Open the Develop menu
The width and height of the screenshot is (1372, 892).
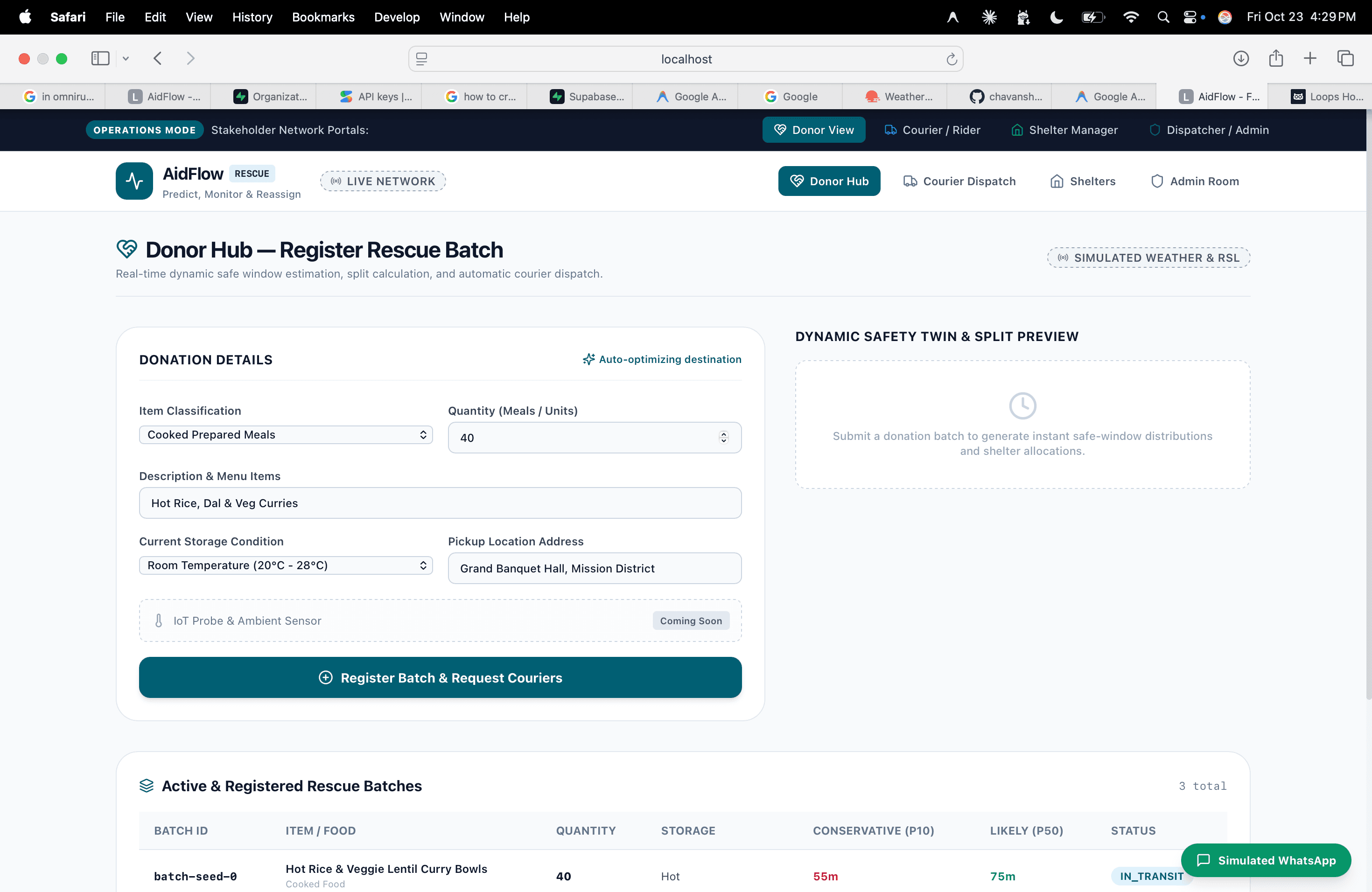pyautogui.click(x=397, y=17)
